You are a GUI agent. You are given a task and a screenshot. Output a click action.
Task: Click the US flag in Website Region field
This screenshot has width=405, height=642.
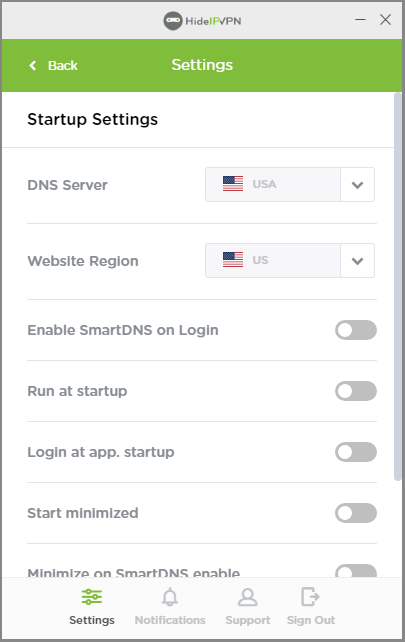pos(233,260)
